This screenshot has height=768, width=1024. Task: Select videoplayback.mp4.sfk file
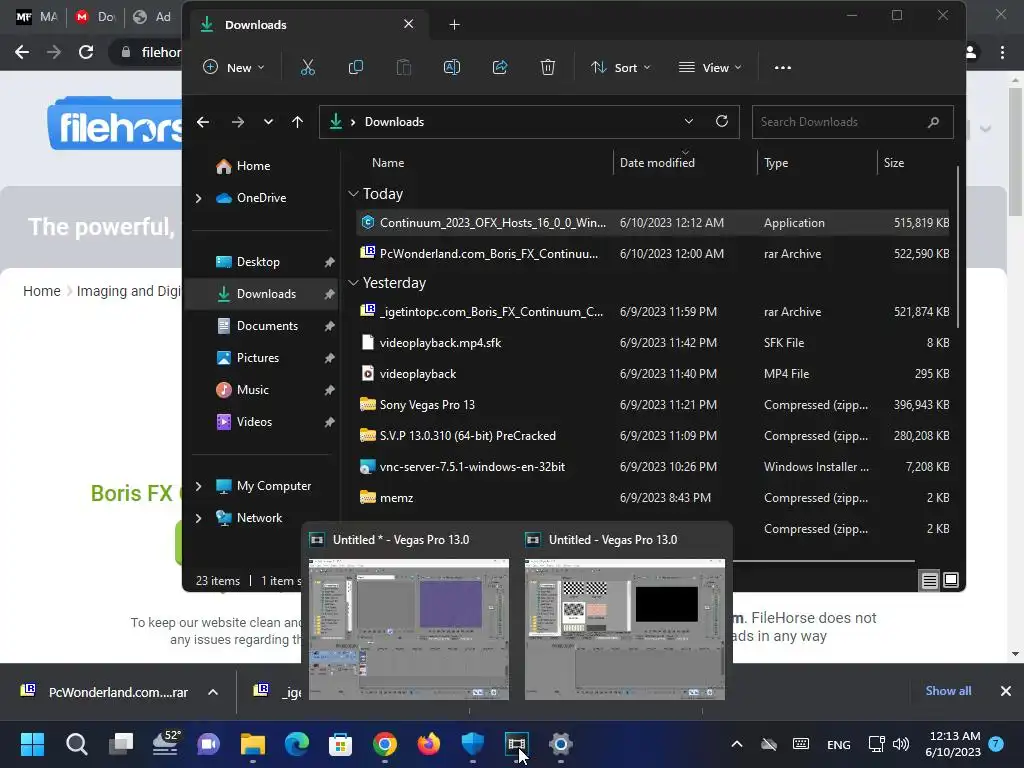pos(653,343)
